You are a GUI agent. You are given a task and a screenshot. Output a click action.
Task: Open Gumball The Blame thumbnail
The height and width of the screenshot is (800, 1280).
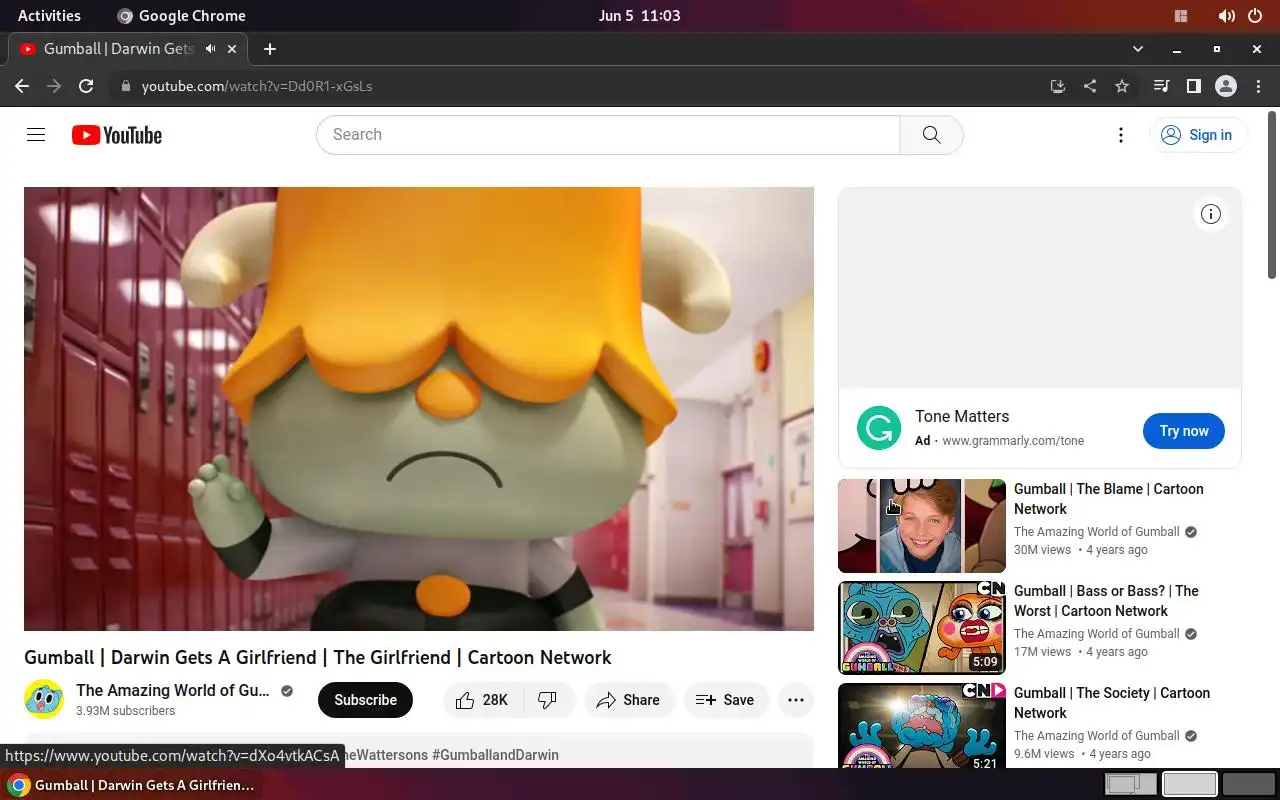pos(922,526)
